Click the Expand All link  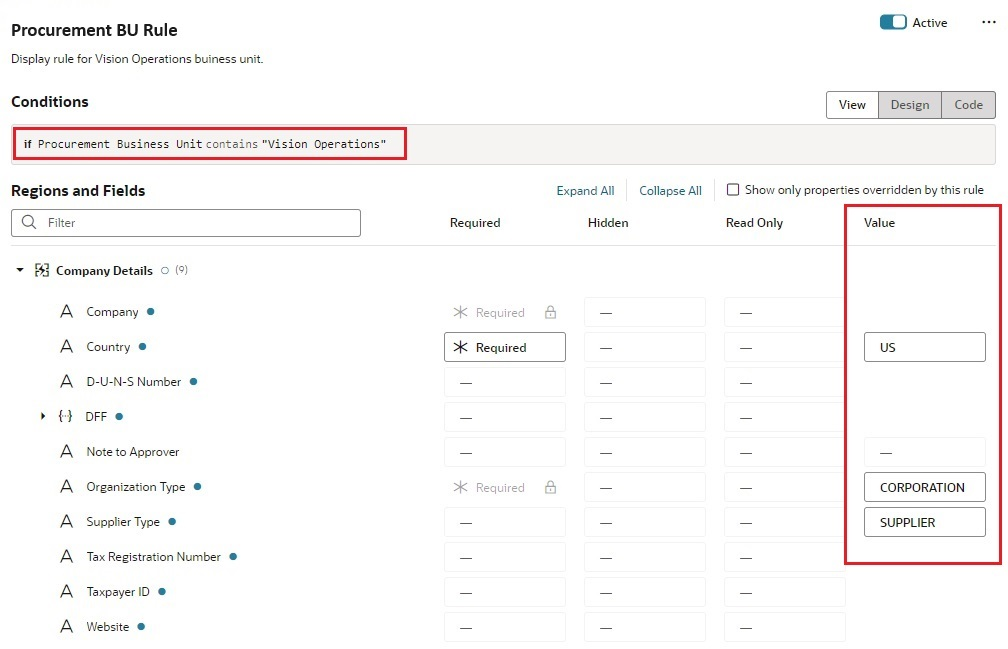click(x=585, y=191)
